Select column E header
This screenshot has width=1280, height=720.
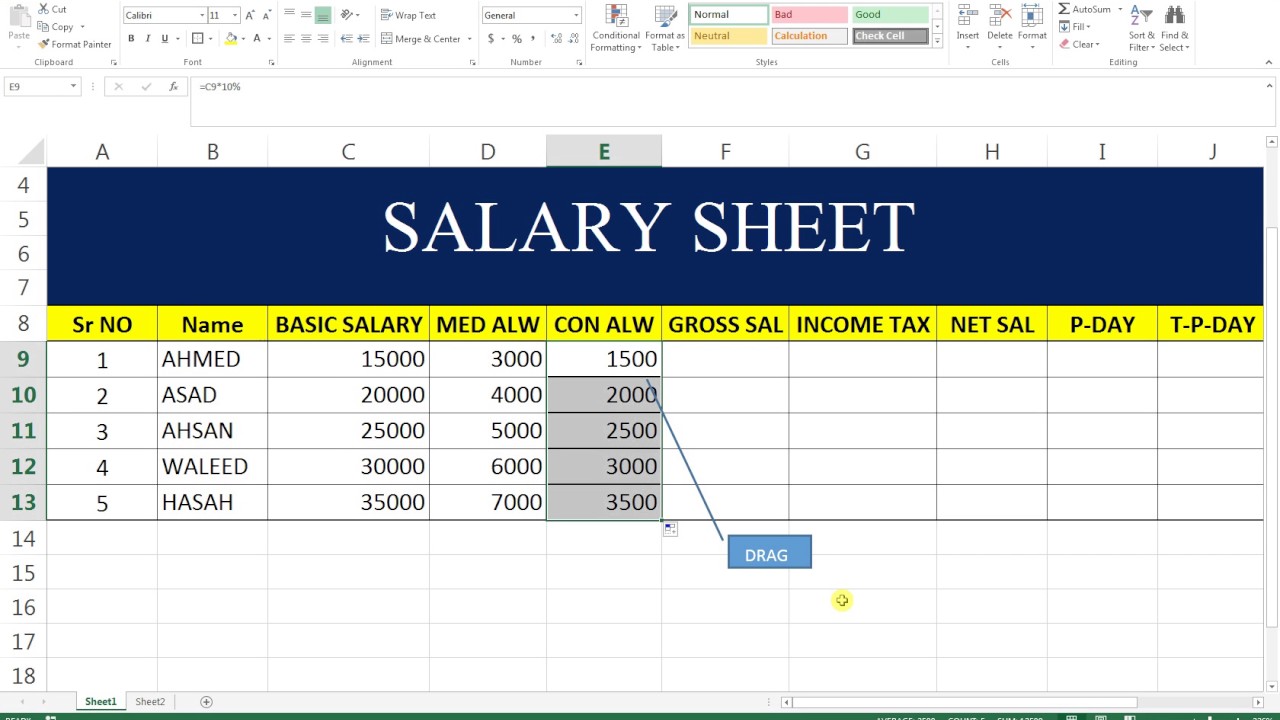(x=604, y=151)
